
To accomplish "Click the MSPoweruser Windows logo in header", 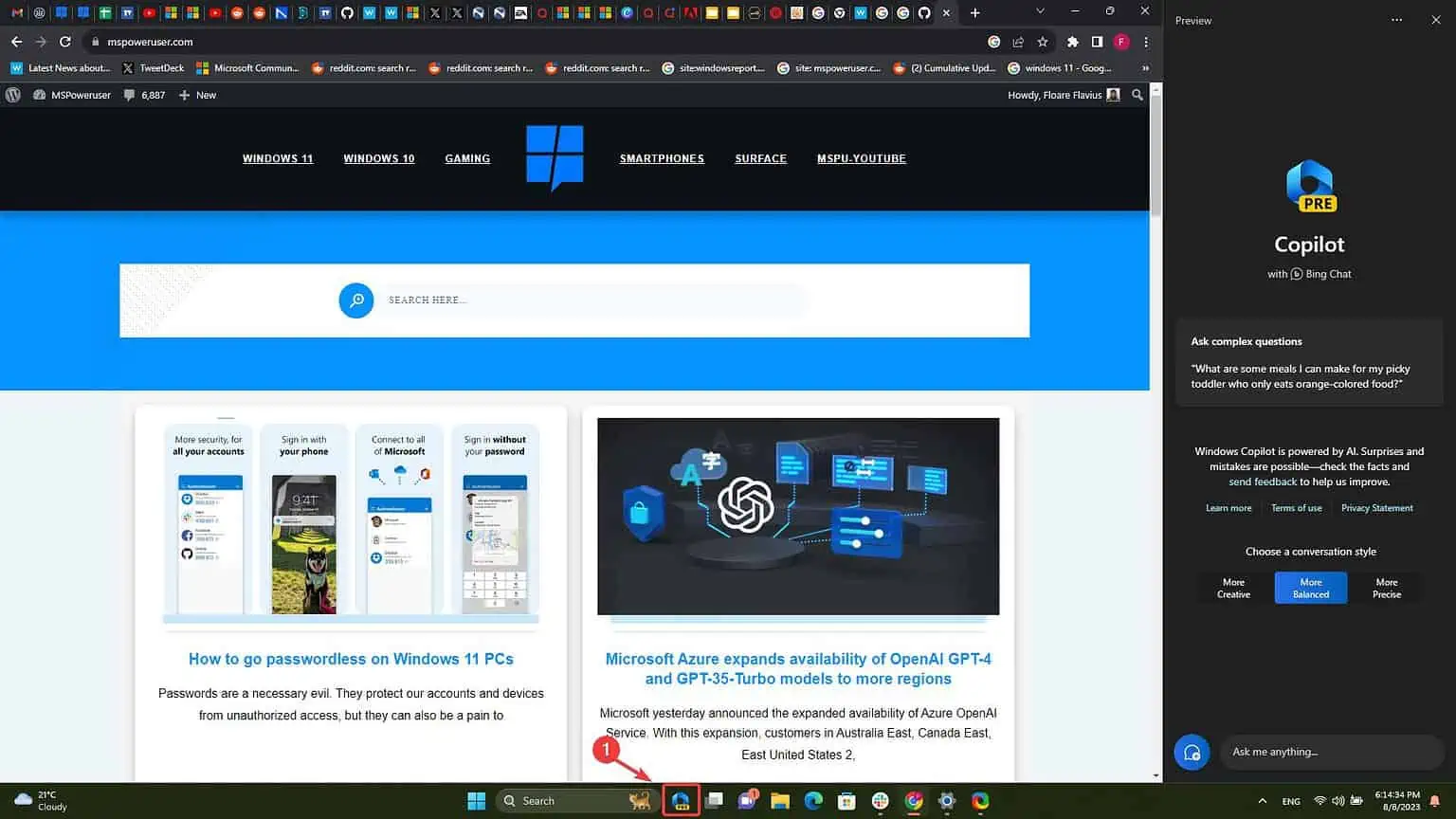I will tap(555, 157).
